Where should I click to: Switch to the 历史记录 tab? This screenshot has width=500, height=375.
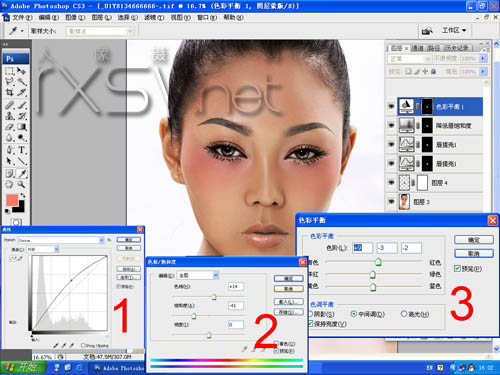pos(457,48)
